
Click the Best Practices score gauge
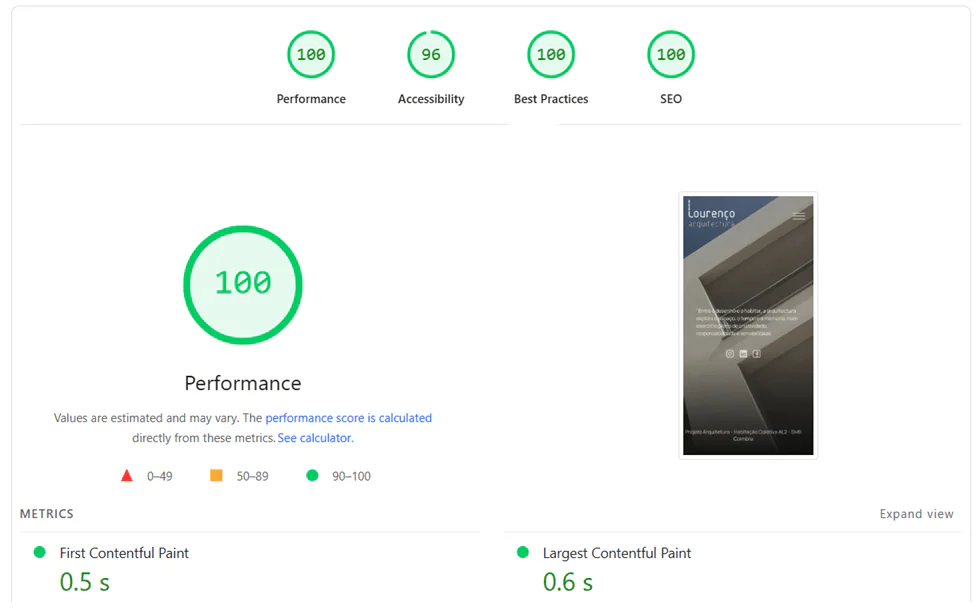[550, 54]
